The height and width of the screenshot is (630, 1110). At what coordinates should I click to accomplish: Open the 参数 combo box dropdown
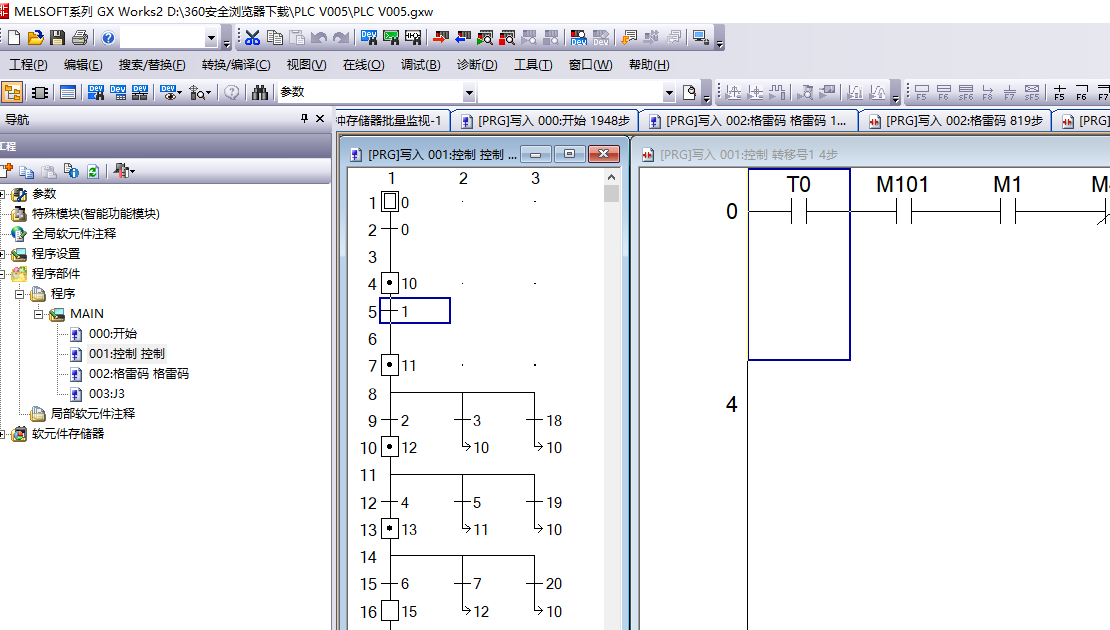[x=469, y=92]
